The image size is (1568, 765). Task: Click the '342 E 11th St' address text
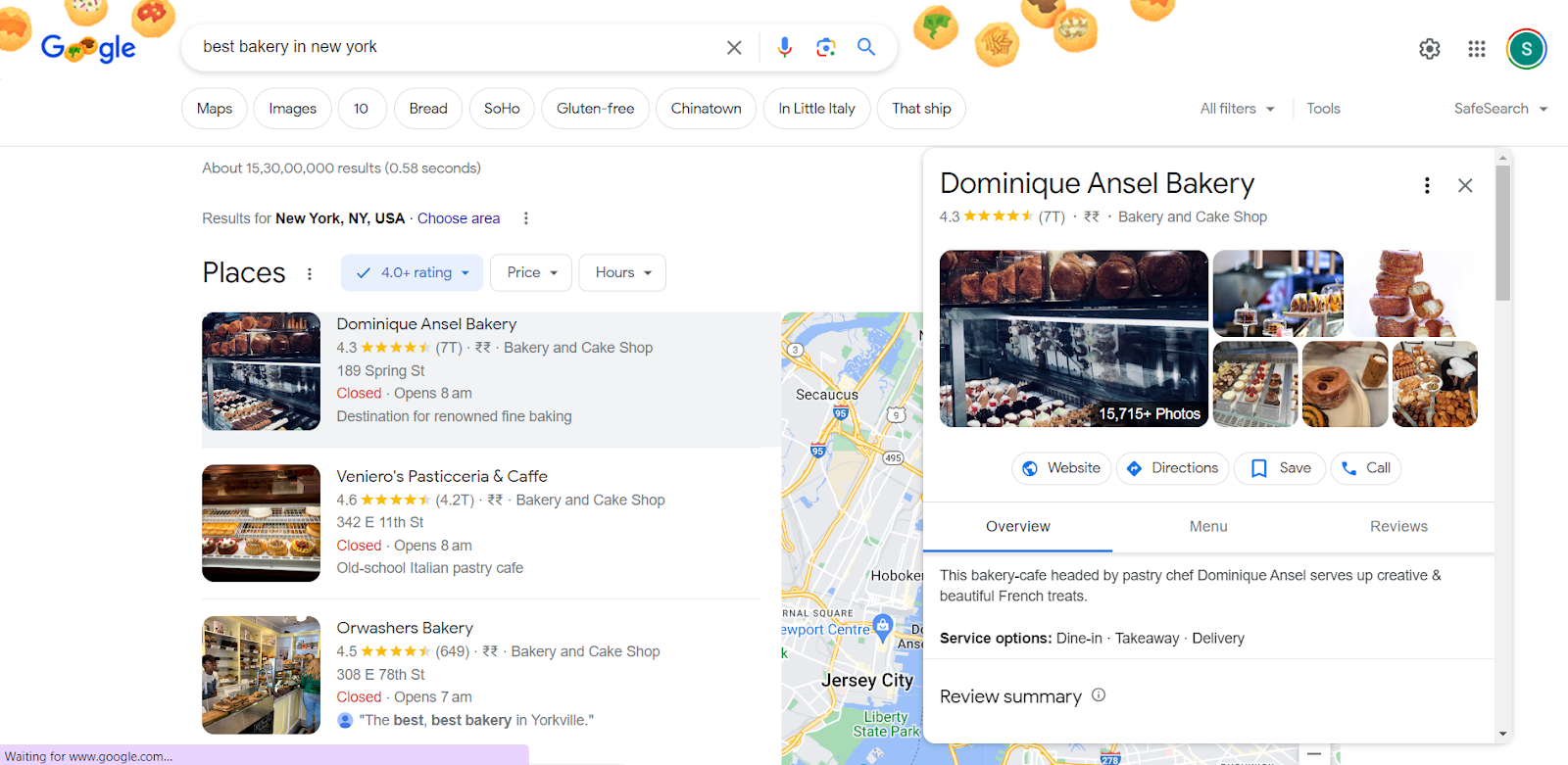[x=380, y=523]
